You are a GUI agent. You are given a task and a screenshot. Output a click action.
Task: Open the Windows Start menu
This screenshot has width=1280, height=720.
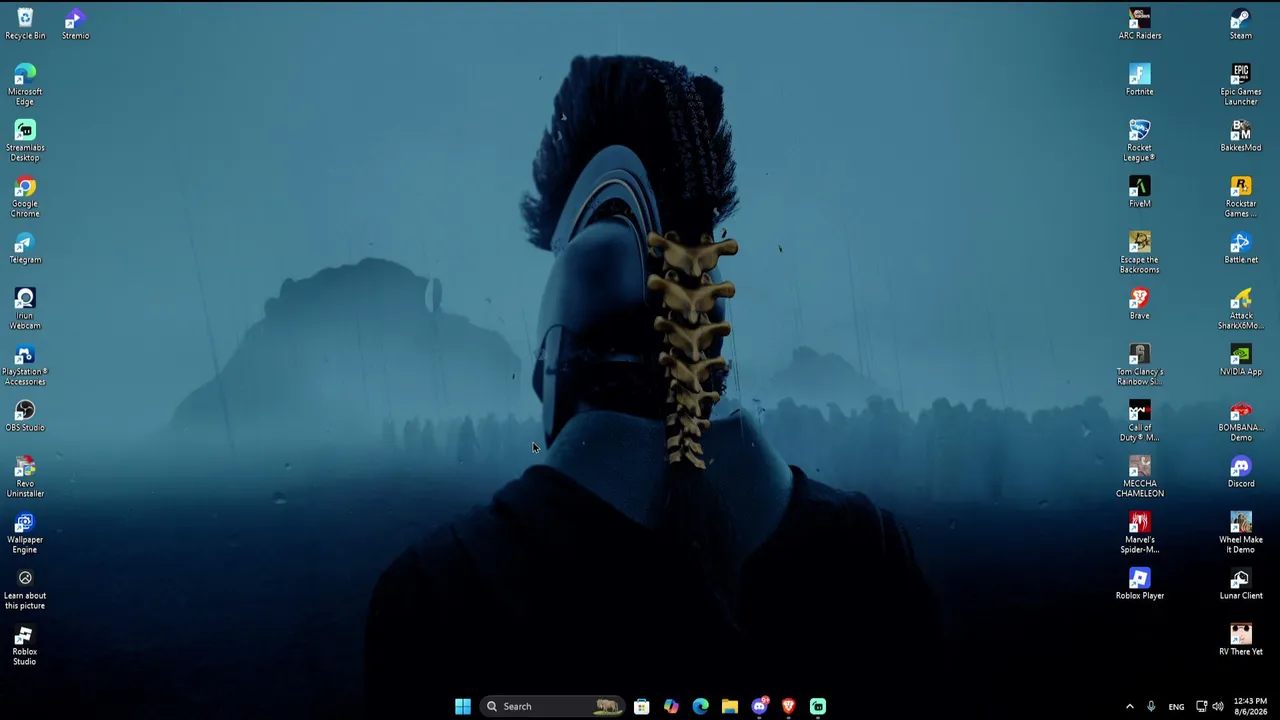463,706
